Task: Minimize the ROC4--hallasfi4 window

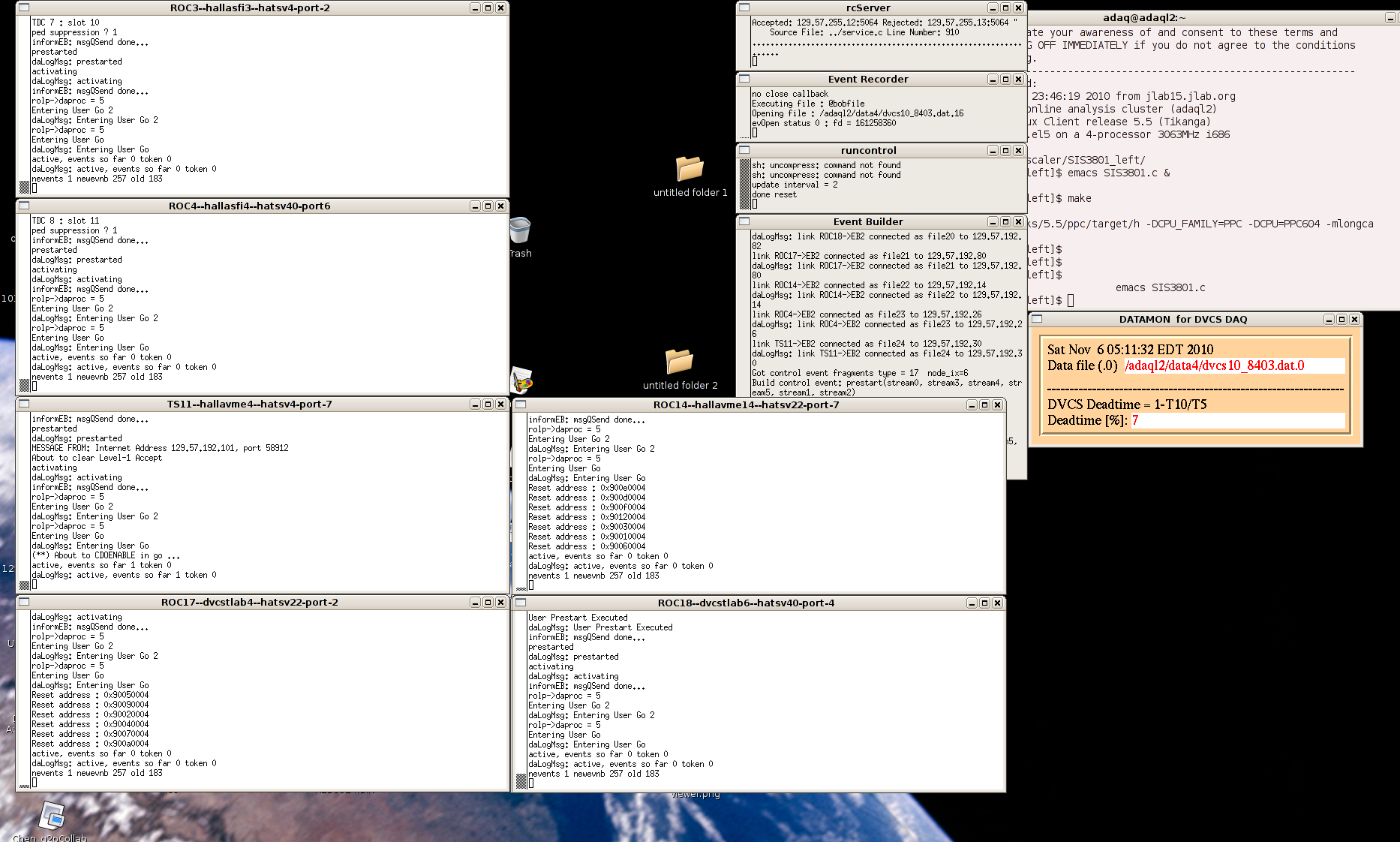Action: 475,206
